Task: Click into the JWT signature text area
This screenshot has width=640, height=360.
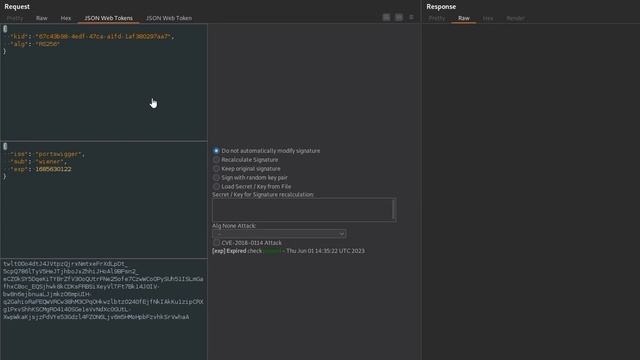Action: click(104, 309)
